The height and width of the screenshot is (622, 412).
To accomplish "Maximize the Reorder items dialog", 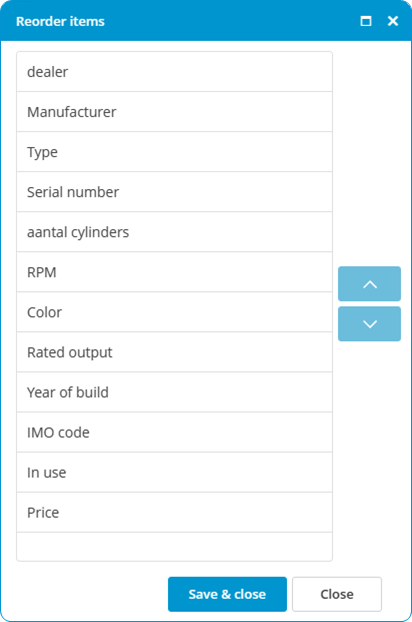I will [366, 21].
